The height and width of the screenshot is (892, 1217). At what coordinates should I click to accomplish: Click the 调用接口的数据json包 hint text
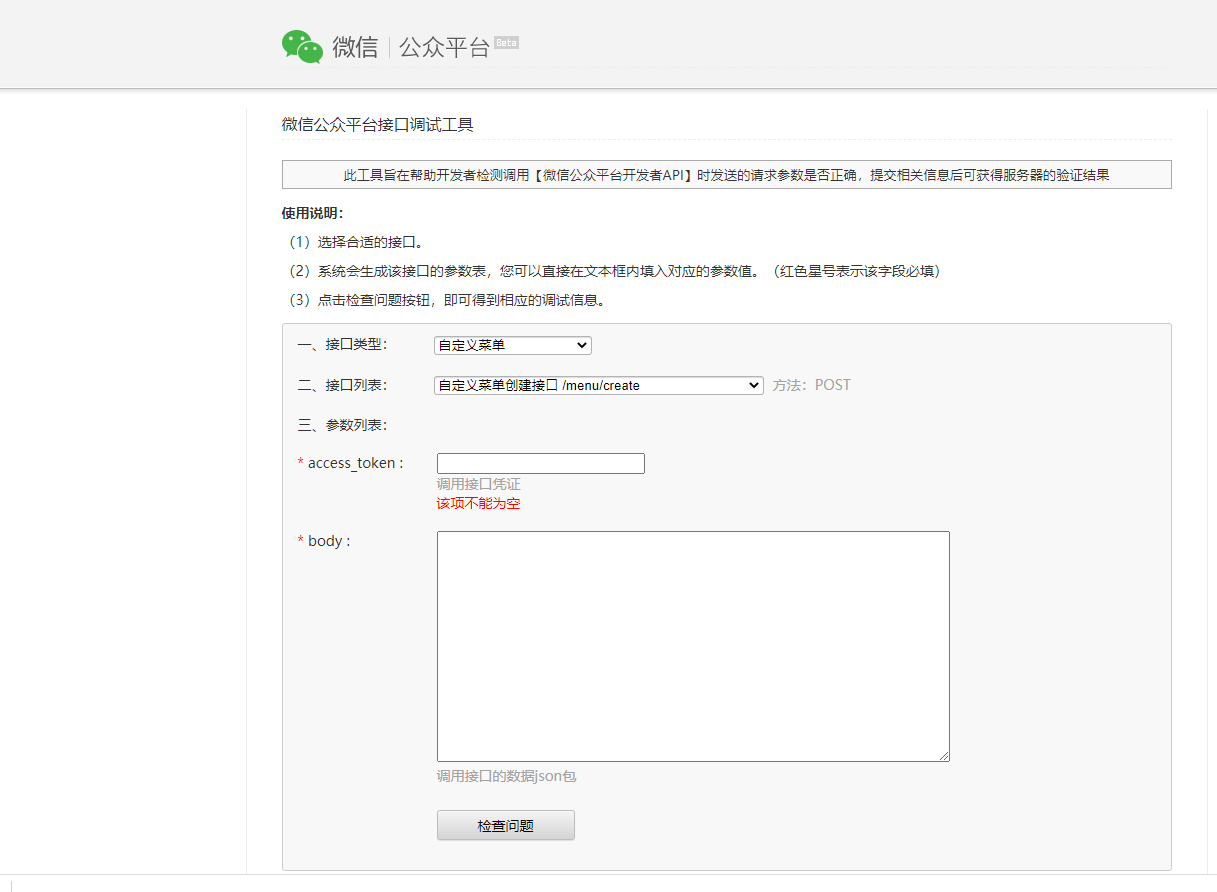506,776
